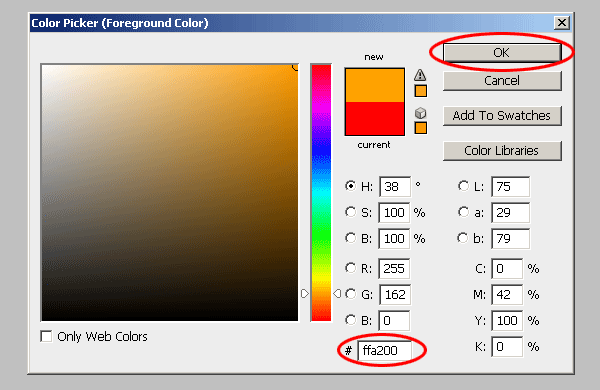
Task: Select the web-safe color swatch below the cube
Action: click(x=421, y=128)
